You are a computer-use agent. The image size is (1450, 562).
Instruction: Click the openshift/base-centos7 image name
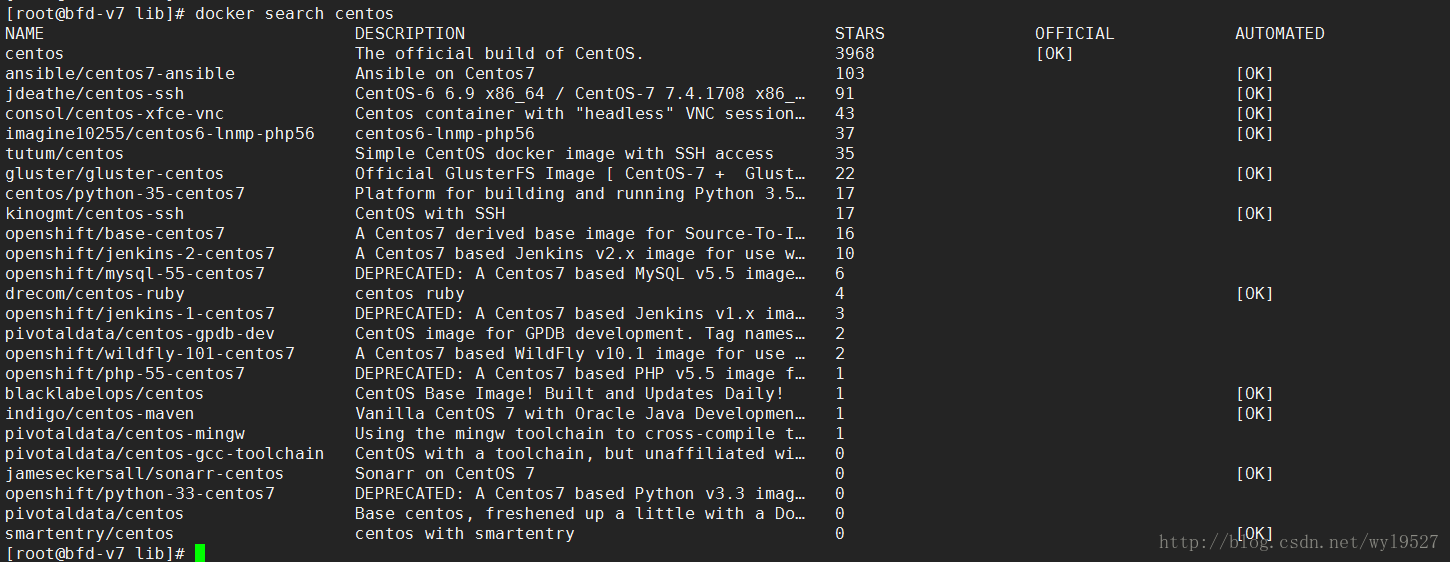(x=115, y=233)
